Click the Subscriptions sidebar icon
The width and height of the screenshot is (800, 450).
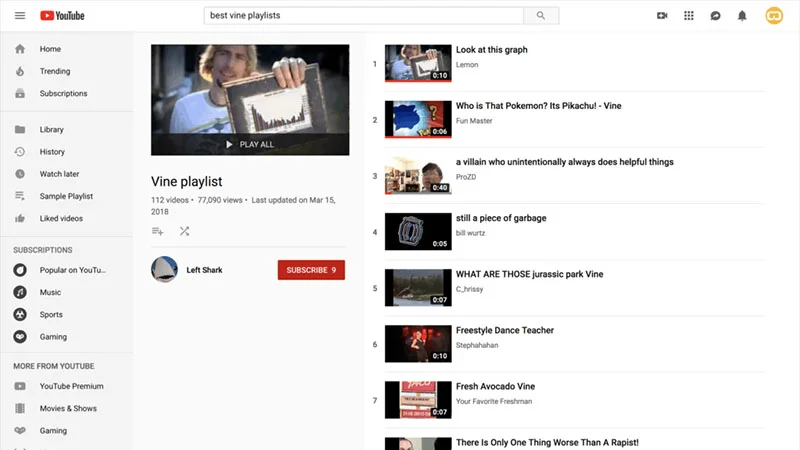(20, 93)
